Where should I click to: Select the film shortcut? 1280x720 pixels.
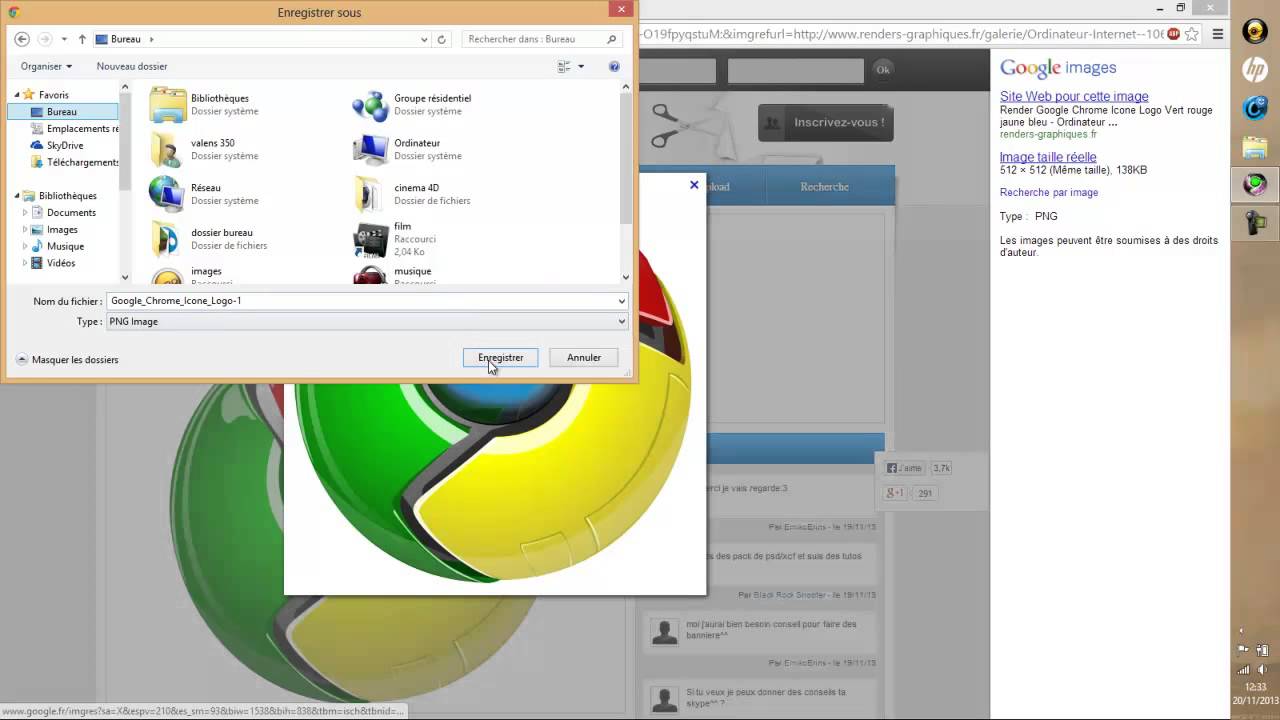pos(395,239)
